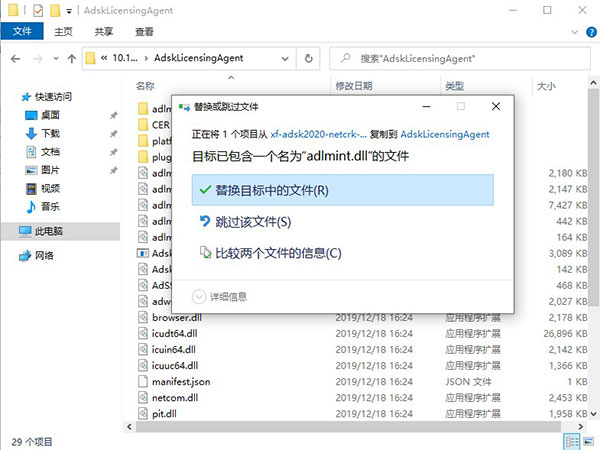
Task: Open 下载 in quick access sidebar
Action: (50, 133)
